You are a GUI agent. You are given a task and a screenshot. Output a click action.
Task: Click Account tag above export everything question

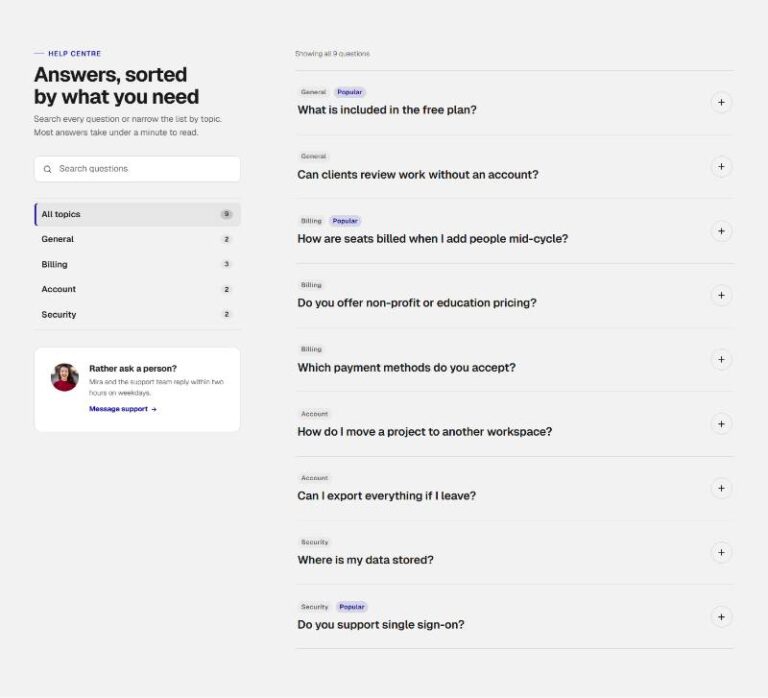coord(314,478)
